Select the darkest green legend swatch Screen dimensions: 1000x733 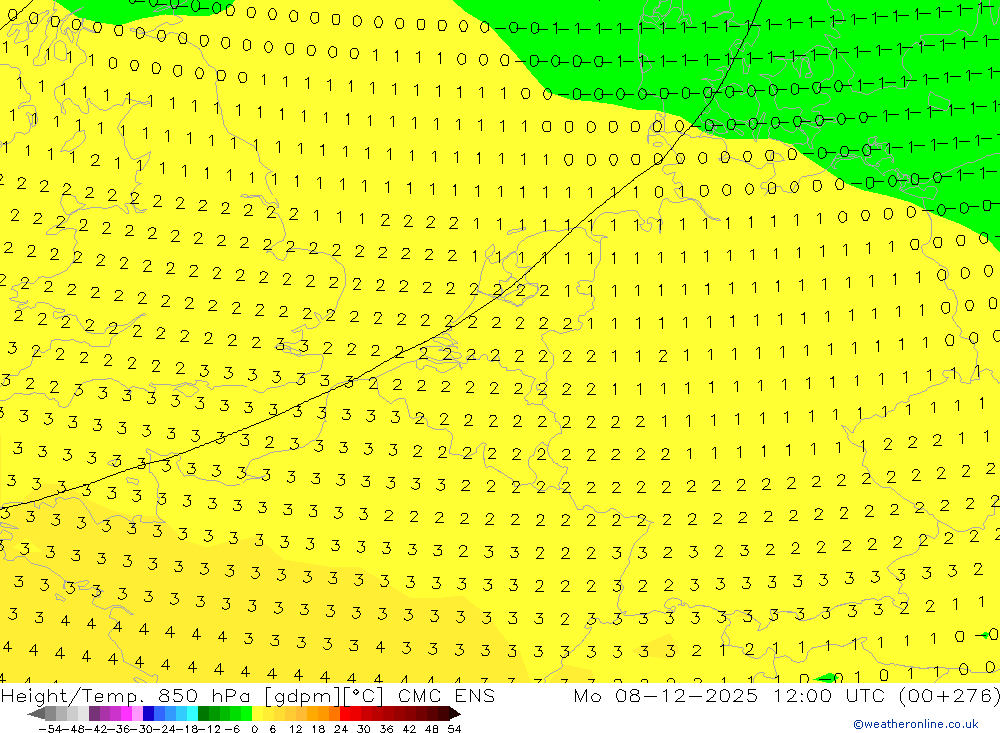coord(203,714)
